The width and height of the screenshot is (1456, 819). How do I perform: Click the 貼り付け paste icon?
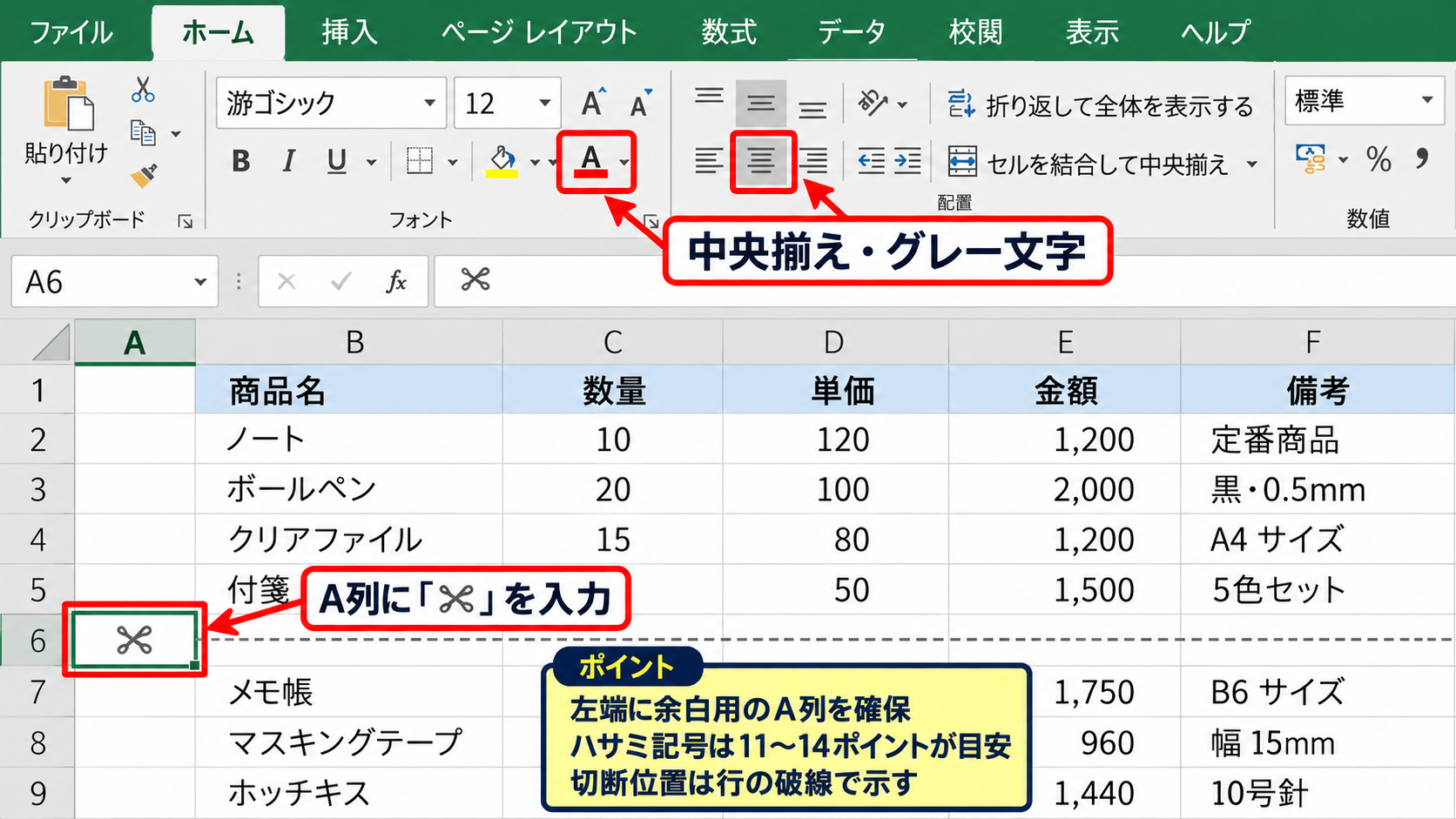pyautogui.click(x=68, y=104)
